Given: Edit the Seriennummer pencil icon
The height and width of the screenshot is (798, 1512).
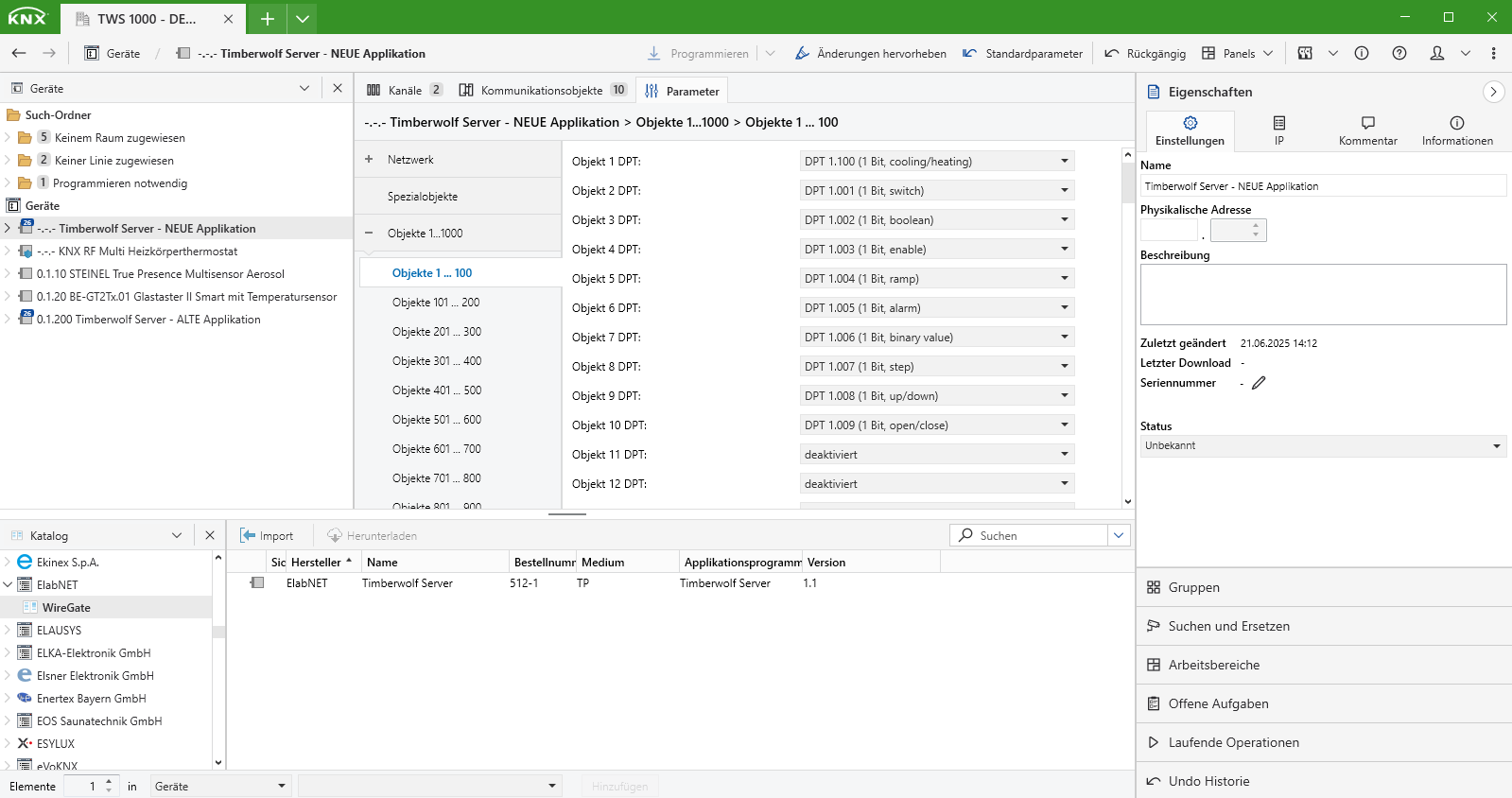Looking at the screenshot, I should click(x=1259, y=383).
